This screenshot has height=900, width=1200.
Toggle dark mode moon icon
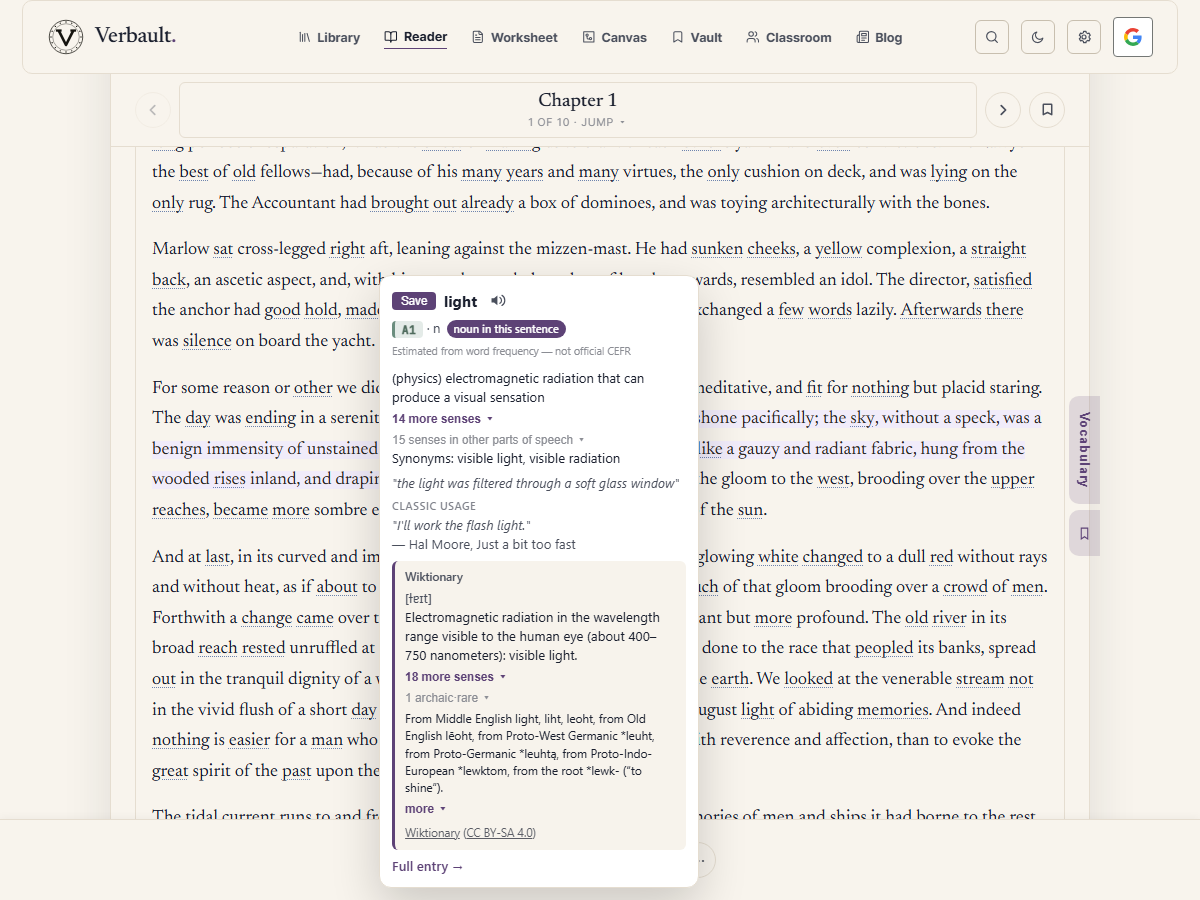pos(1038,37)
